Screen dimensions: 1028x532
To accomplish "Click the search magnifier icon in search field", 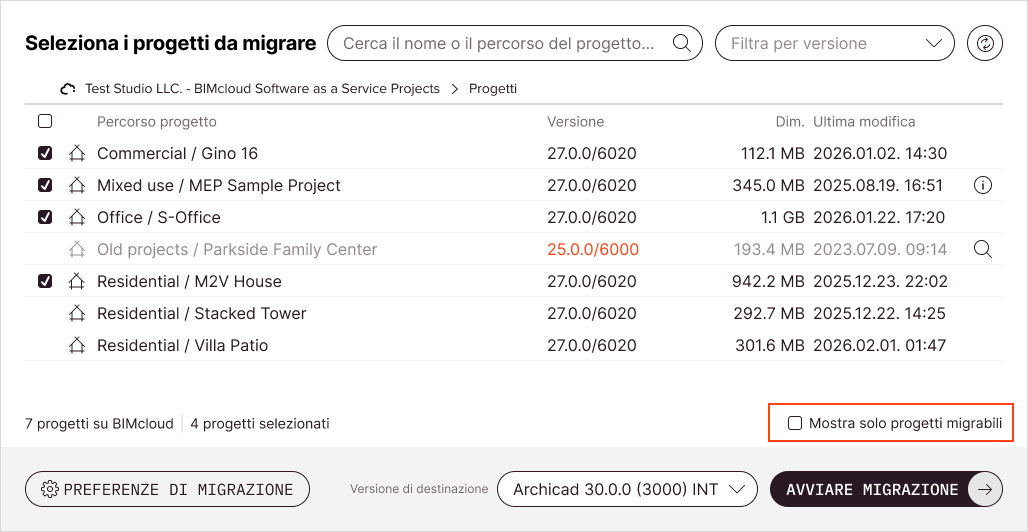I will pos(682,43).
